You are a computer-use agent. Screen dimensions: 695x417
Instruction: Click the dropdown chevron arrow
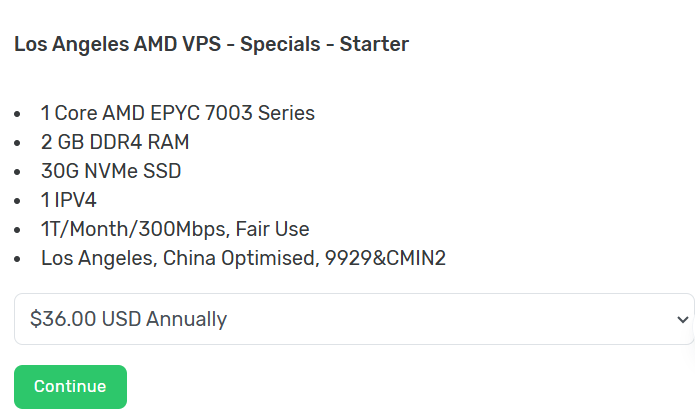tap(683, 319)
